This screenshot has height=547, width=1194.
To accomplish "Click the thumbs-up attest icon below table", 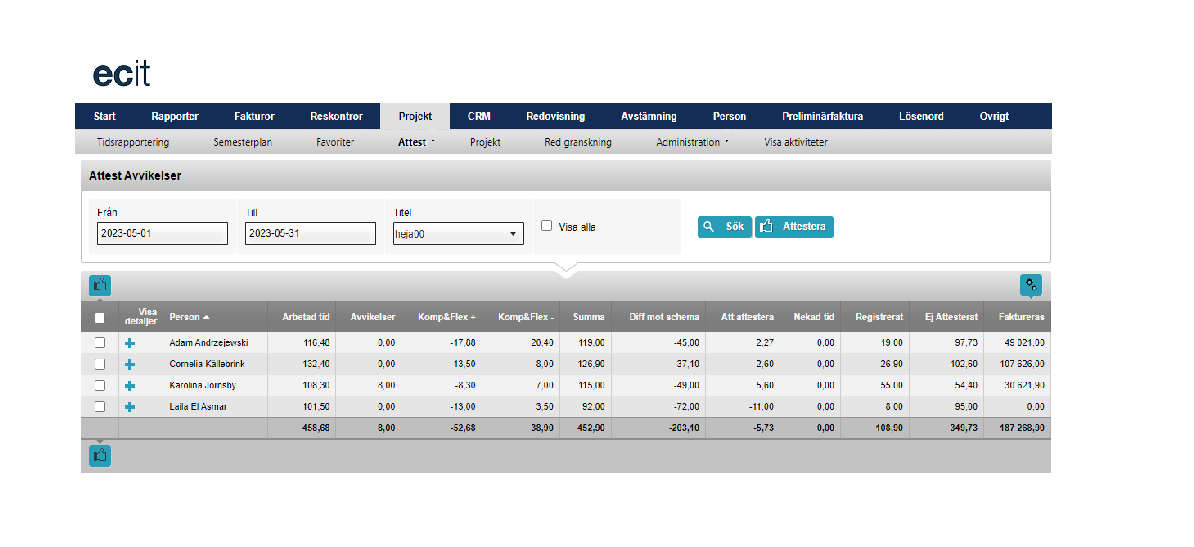I will click(x=100, y=456).
